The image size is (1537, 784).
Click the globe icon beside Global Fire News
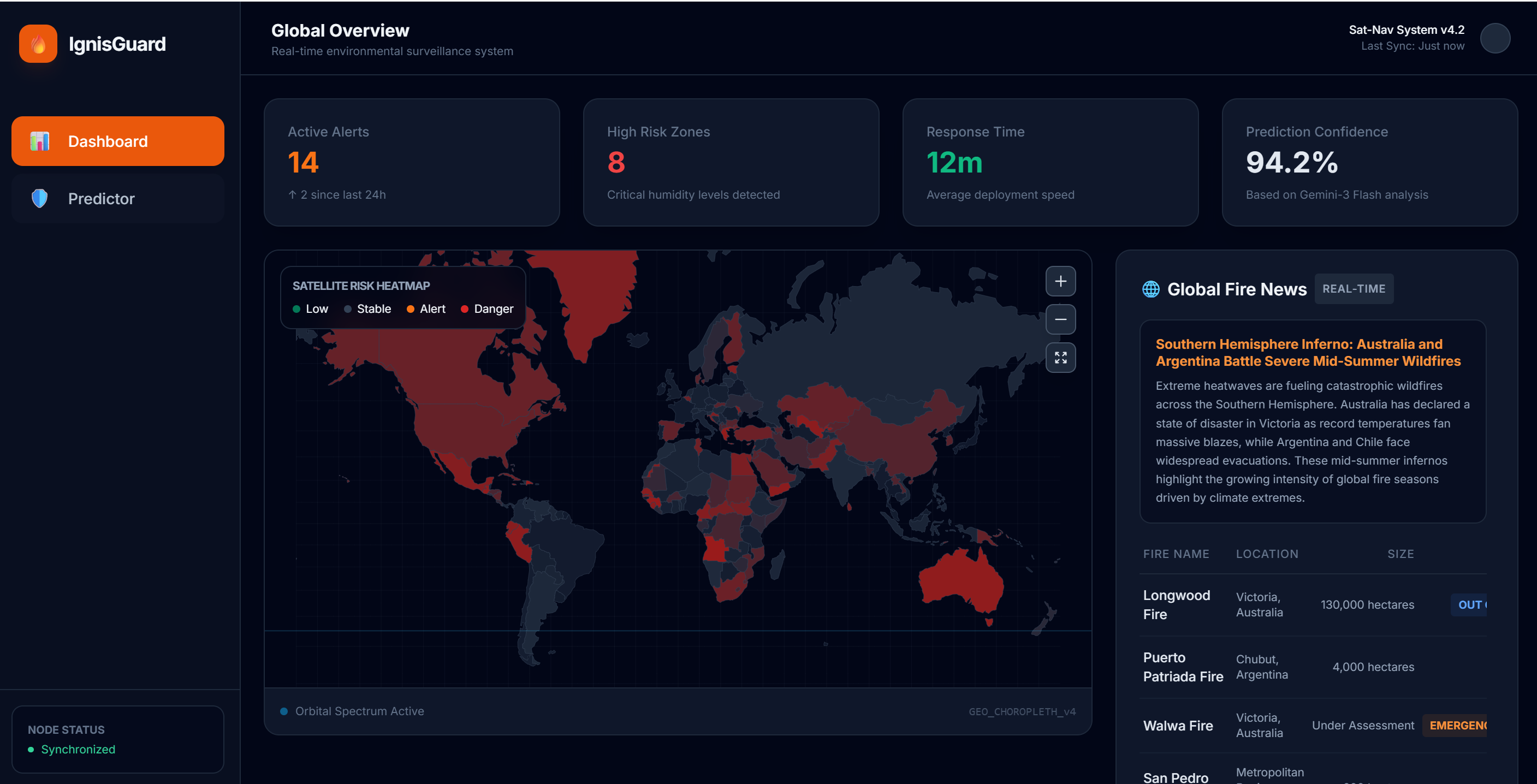click(x=1150, y=289)
